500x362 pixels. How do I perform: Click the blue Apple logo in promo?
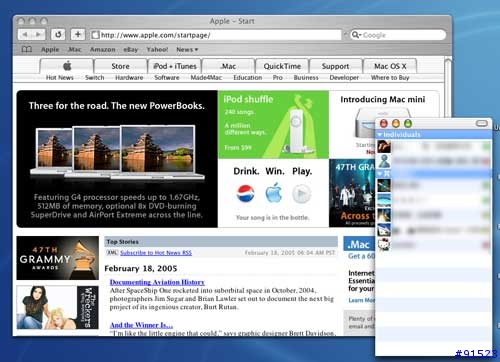[x=274, y=193]
